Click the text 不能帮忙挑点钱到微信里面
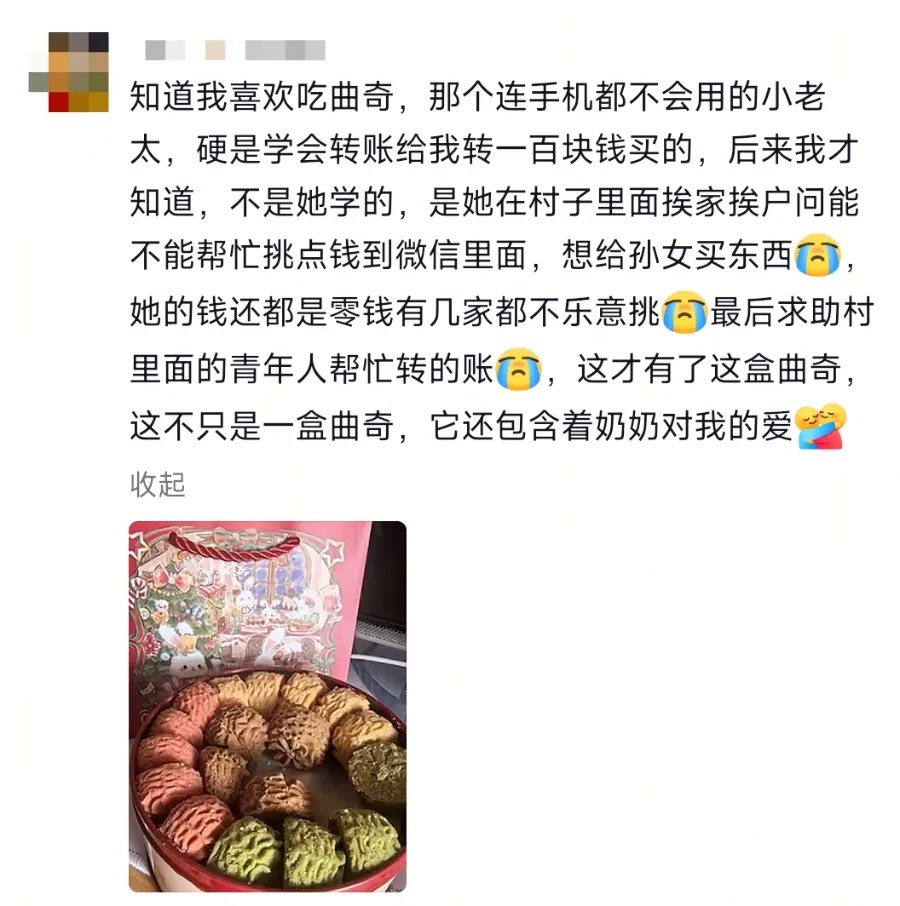 pos(329,255)
